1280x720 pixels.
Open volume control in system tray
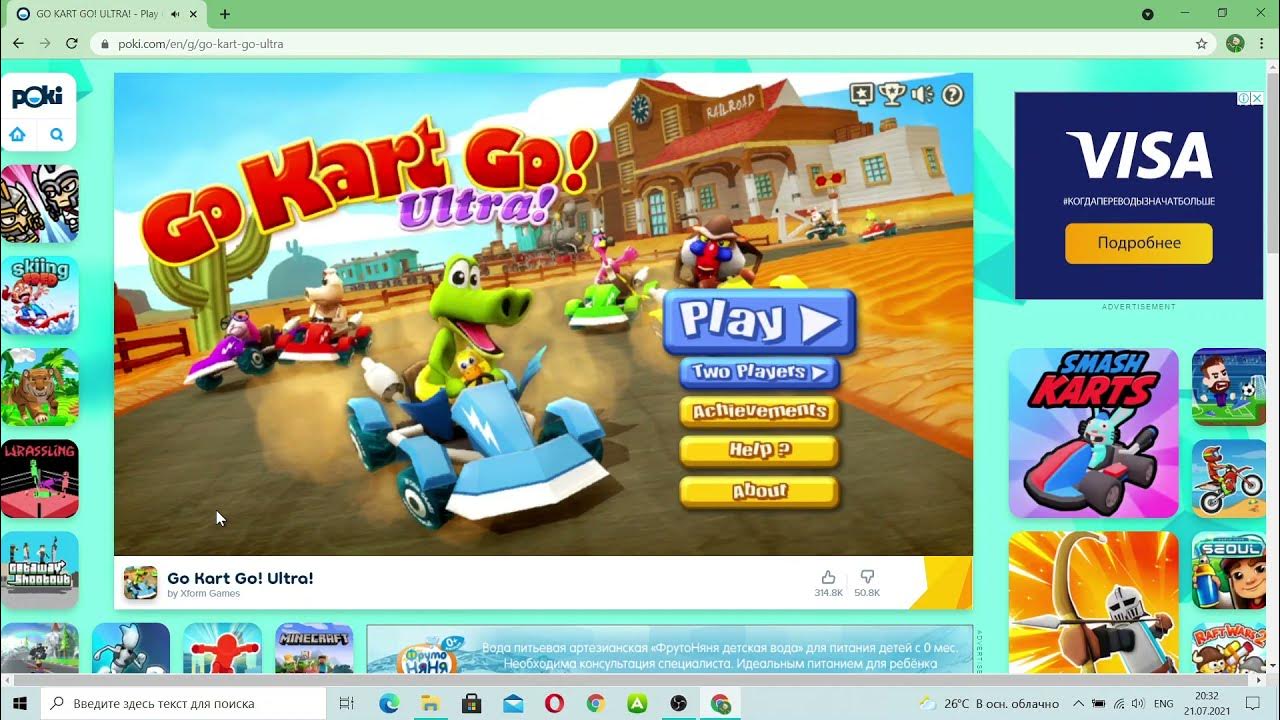tap(1137, 703)
